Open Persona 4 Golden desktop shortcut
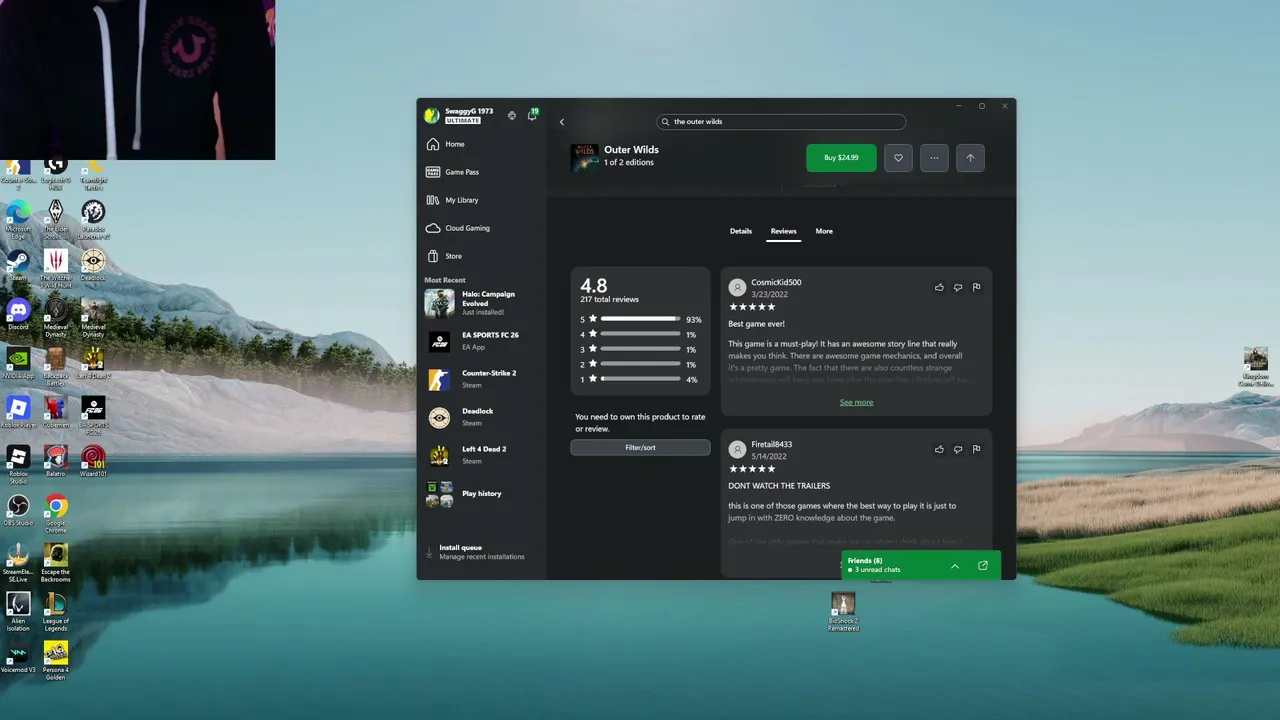Viewport: 1280px width, 720px height. click(x=56, y=658)
